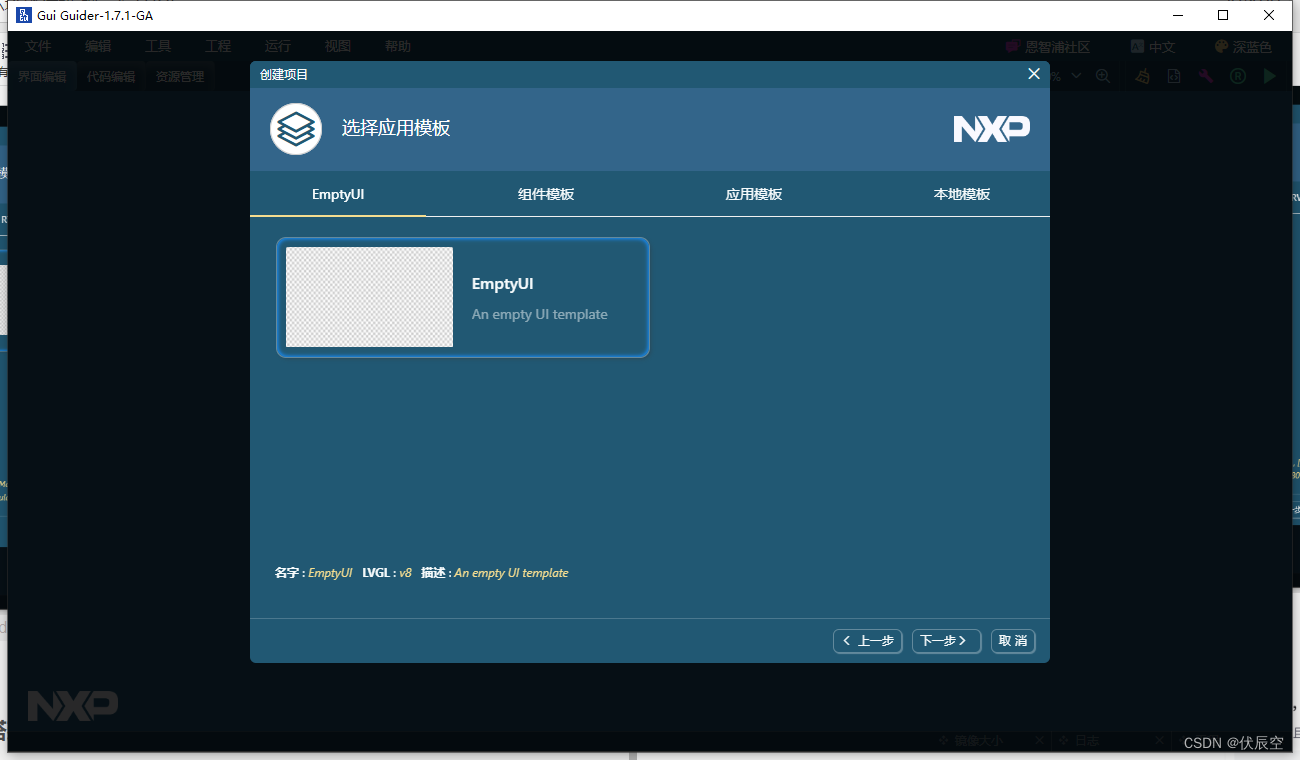Open the 运行 menu in main window

point(278,47)
